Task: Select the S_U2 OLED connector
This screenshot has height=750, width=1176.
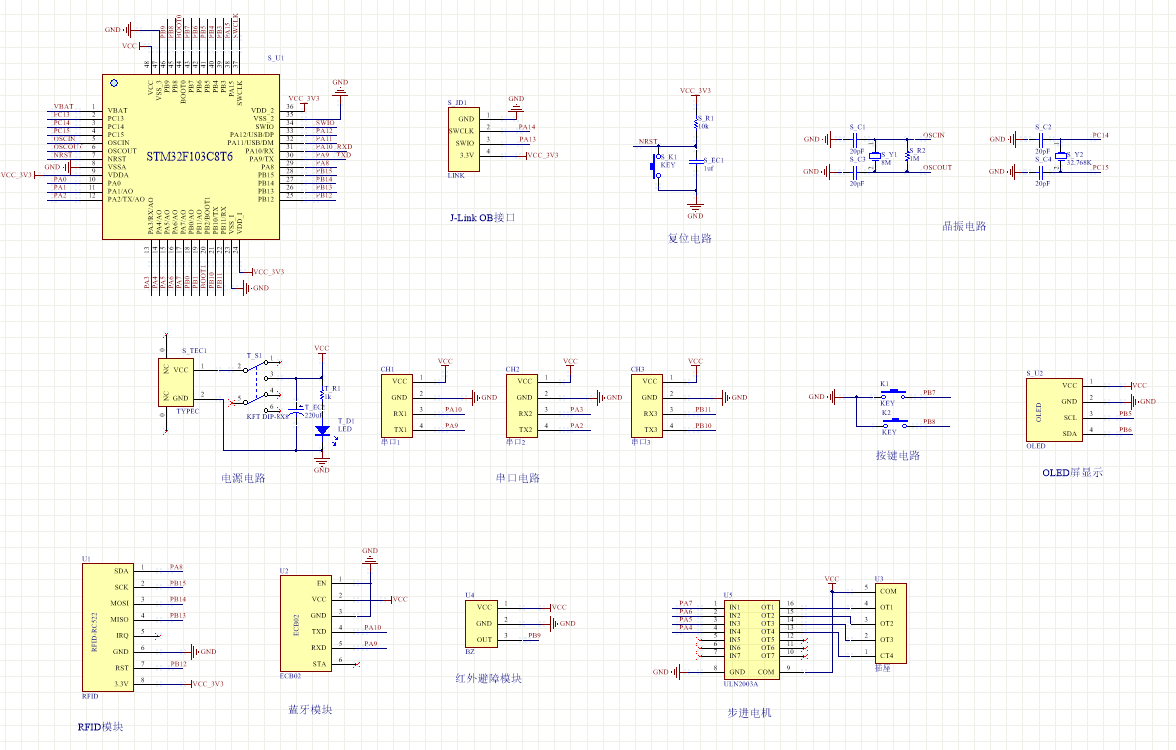Action: tap(1053, 410)
